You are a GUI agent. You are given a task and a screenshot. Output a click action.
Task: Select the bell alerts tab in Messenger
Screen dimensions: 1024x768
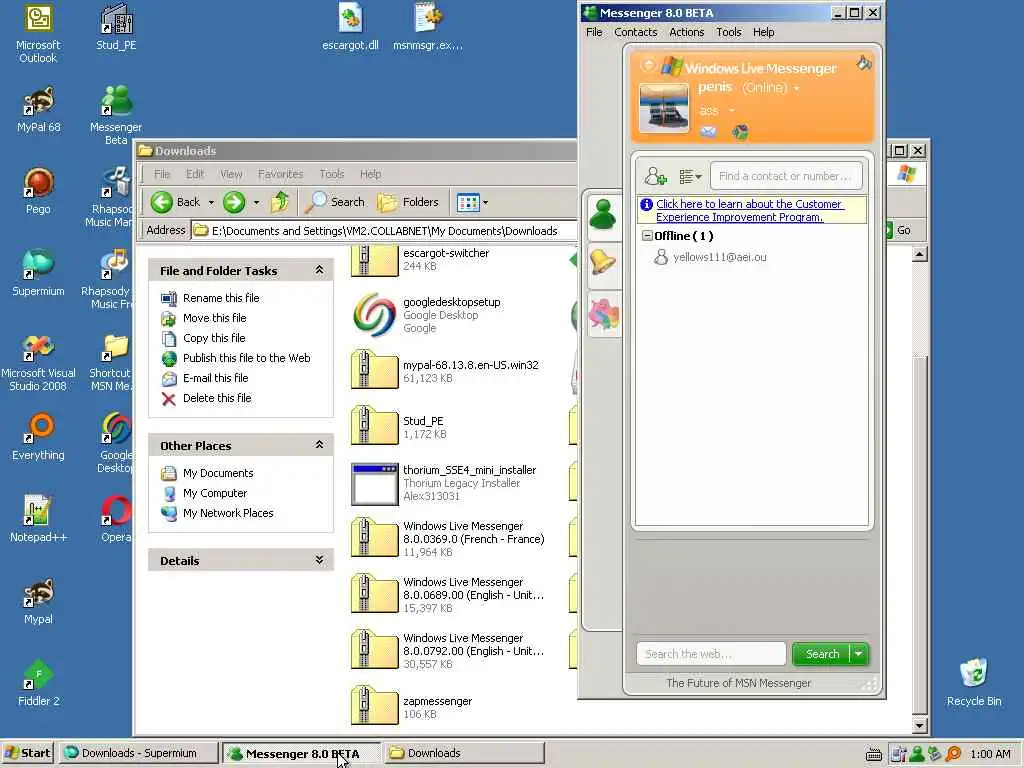(x=603, y=263)
